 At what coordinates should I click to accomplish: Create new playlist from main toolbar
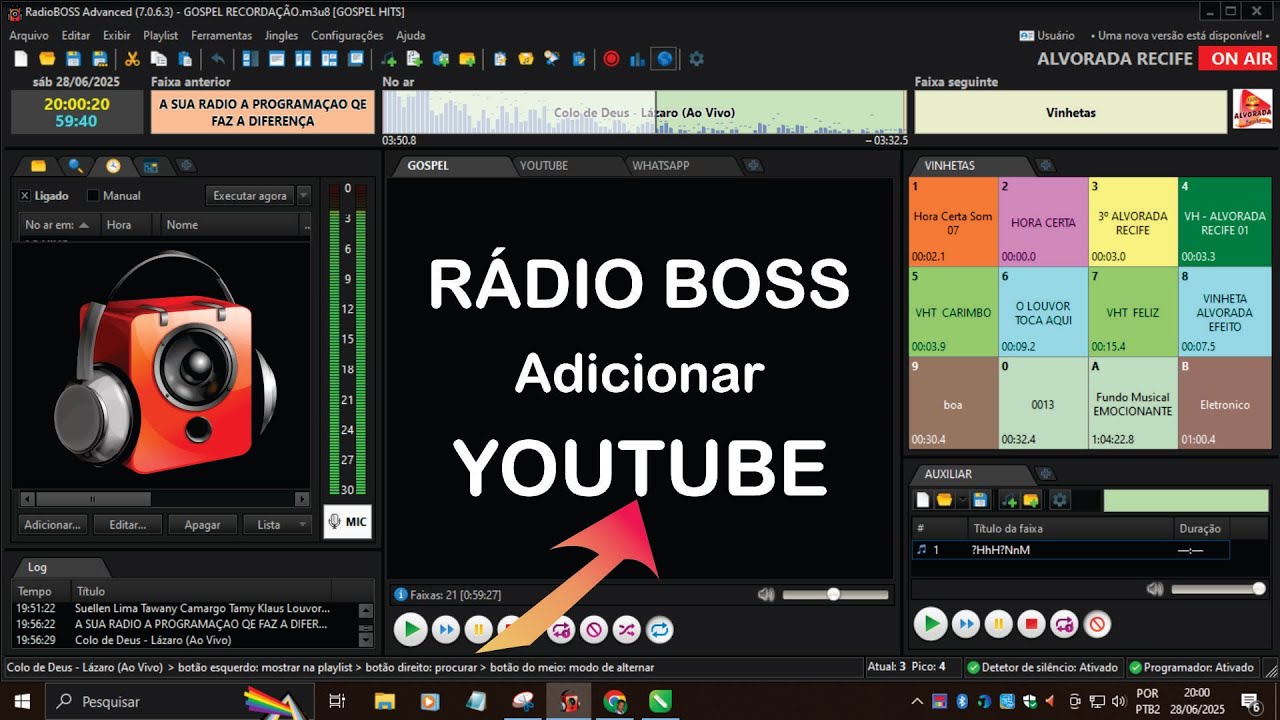tap(20, 59)
